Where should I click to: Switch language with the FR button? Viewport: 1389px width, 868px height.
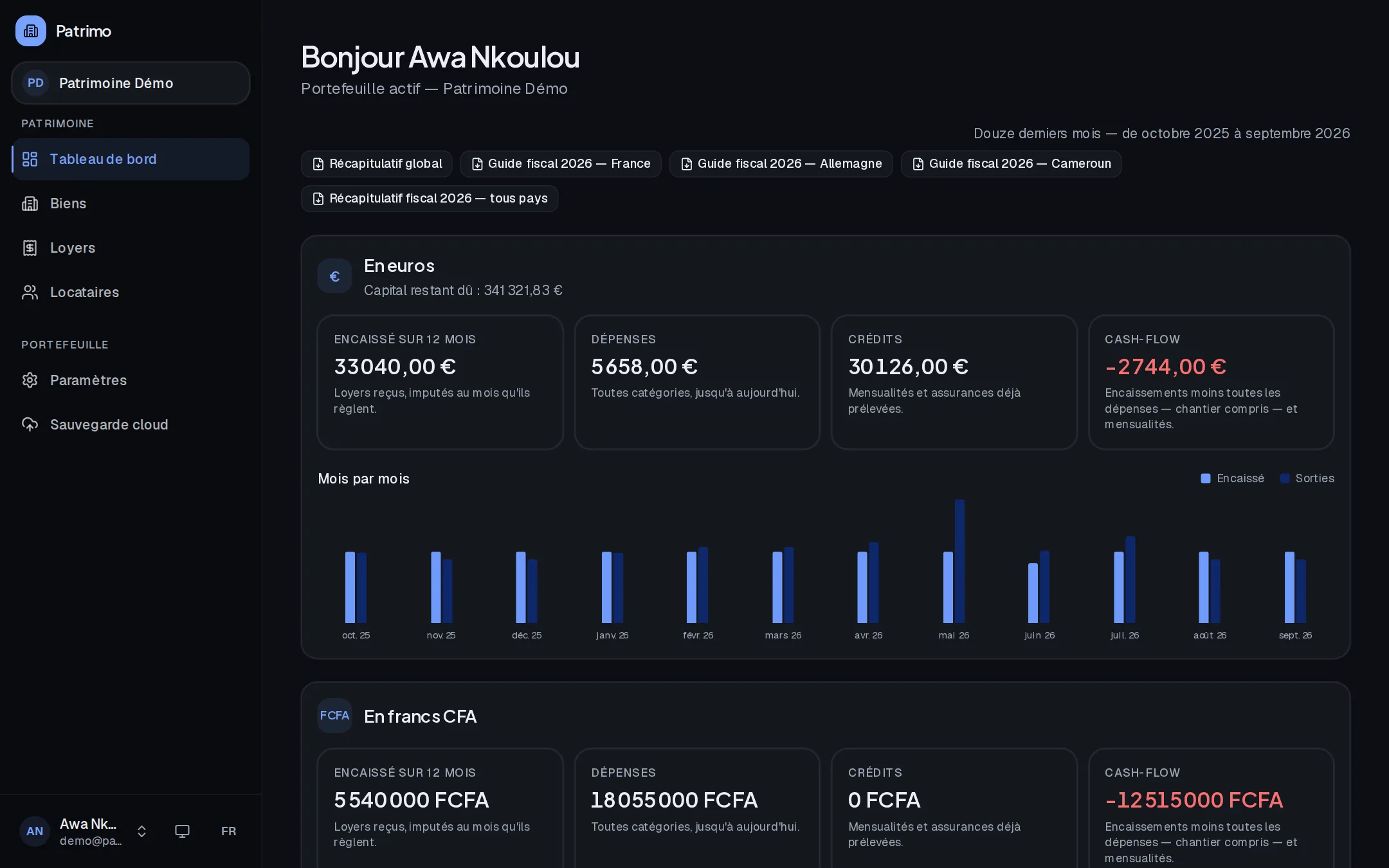pos(228,831)
